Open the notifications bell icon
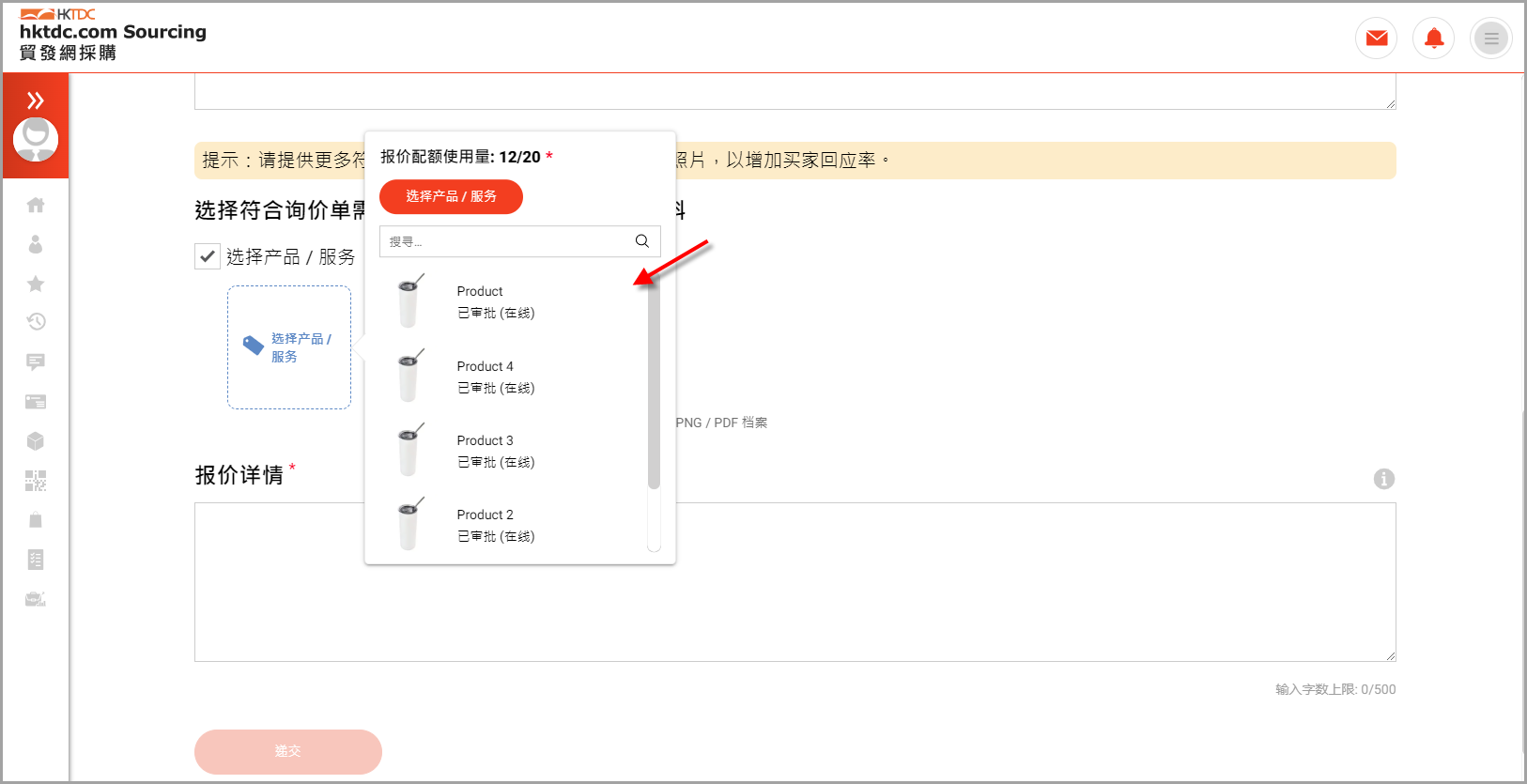The height and width of the screenshot is (784, 1527). (x=1434, y=38)
